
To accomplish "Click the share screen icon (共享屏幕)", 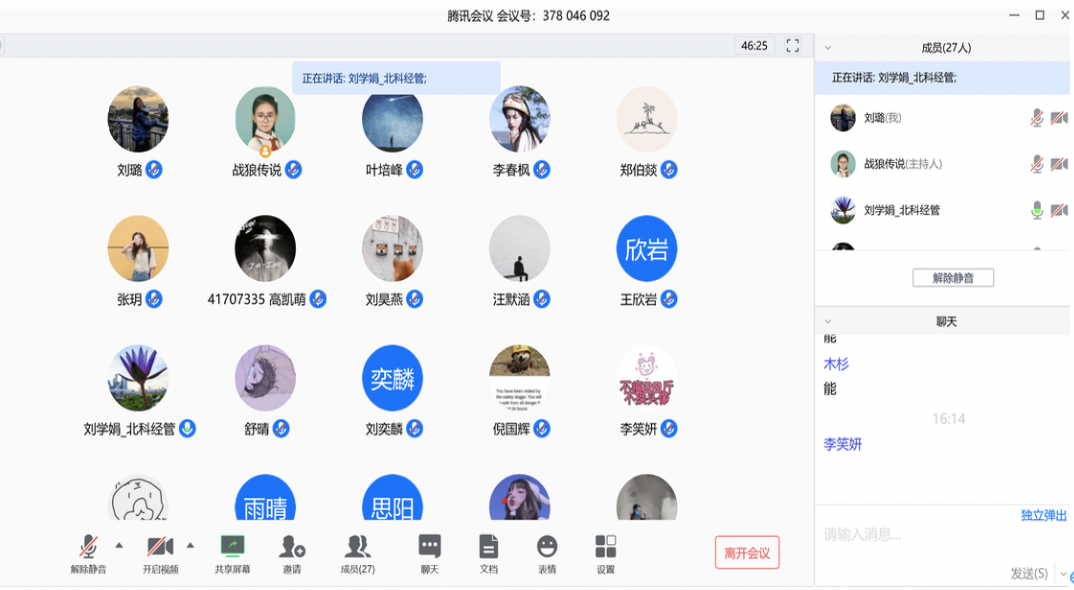I will click(232, 546).
